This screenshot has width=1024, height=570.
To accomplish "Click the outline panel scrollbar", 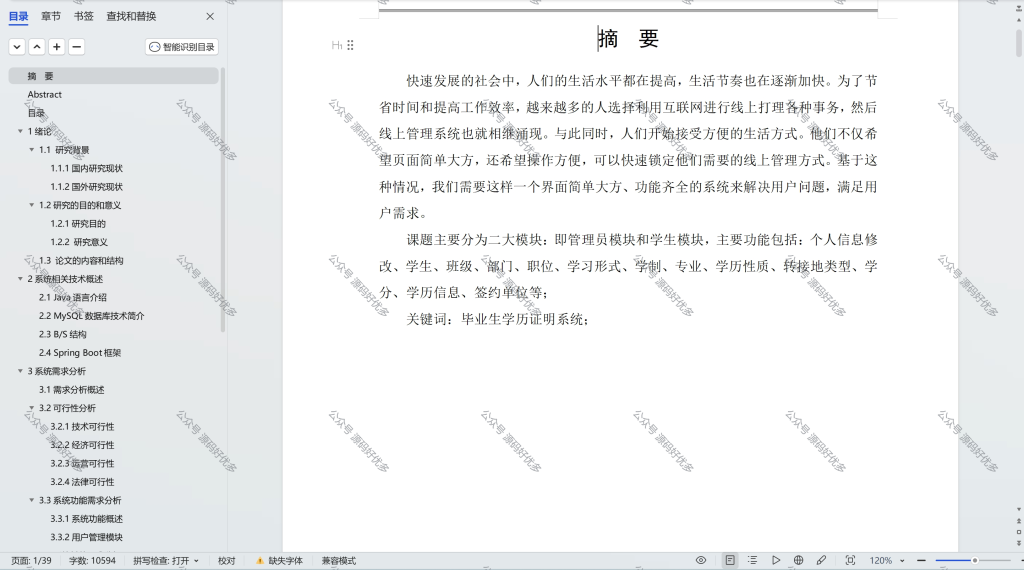I will 223,200.
